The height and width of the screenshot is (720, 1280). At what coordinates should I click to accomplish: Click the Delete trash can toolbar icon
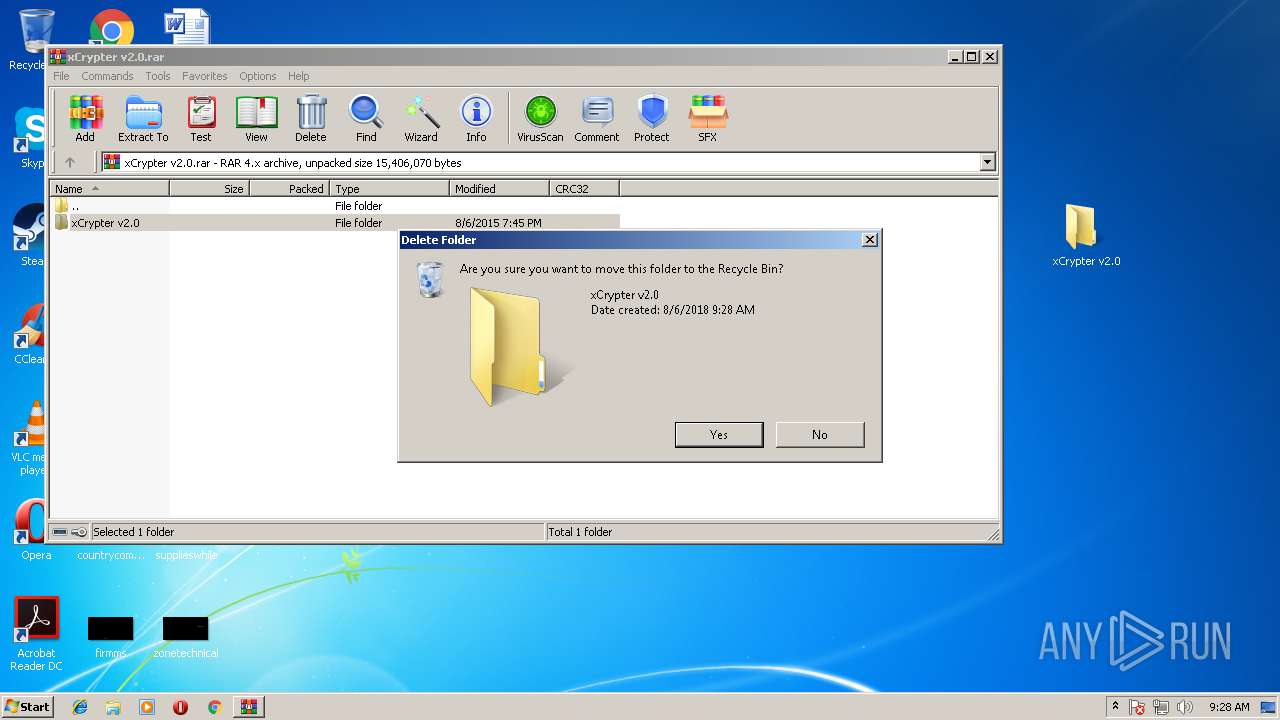click(311, 119)
